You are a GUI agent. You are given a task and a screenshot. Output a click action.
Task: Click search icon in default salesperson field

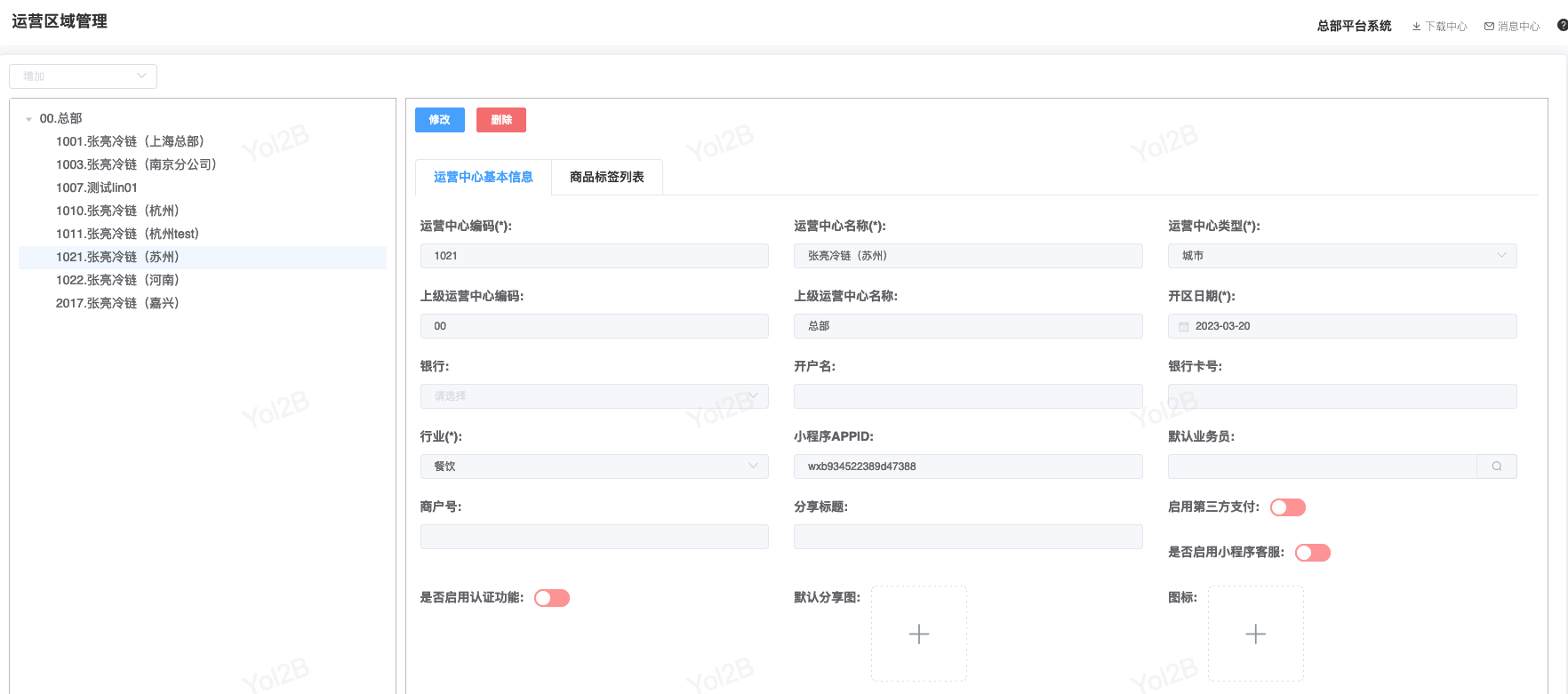point(1496,467)
